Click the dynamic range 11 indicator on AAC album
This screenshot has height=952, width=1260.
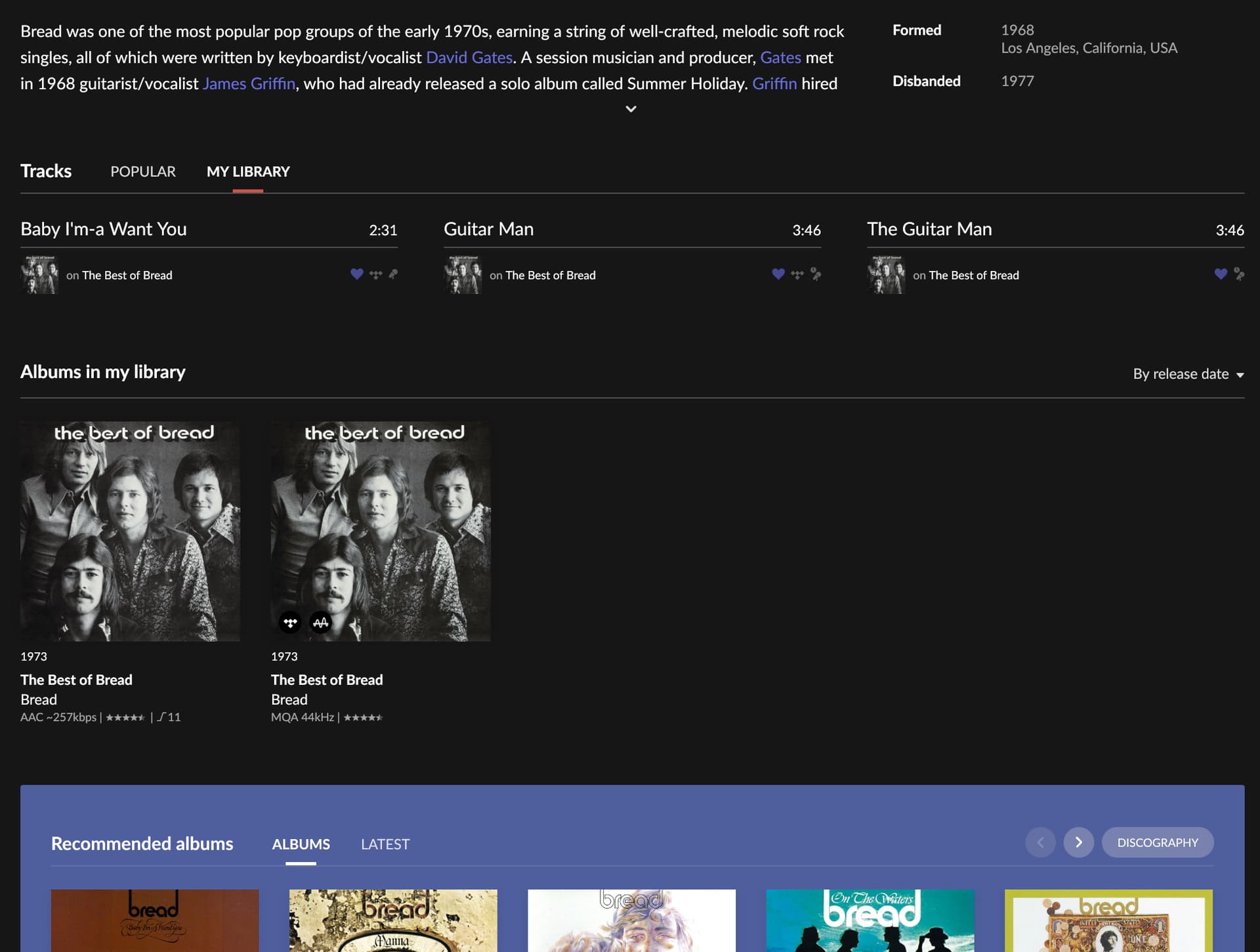point(169,718)
